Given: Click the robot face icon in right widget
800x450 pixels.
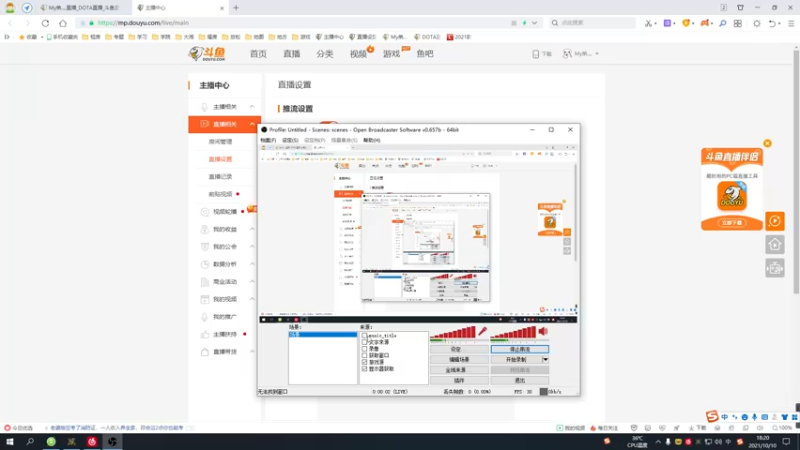Looking at the screenshot, I should click(775, 268).
